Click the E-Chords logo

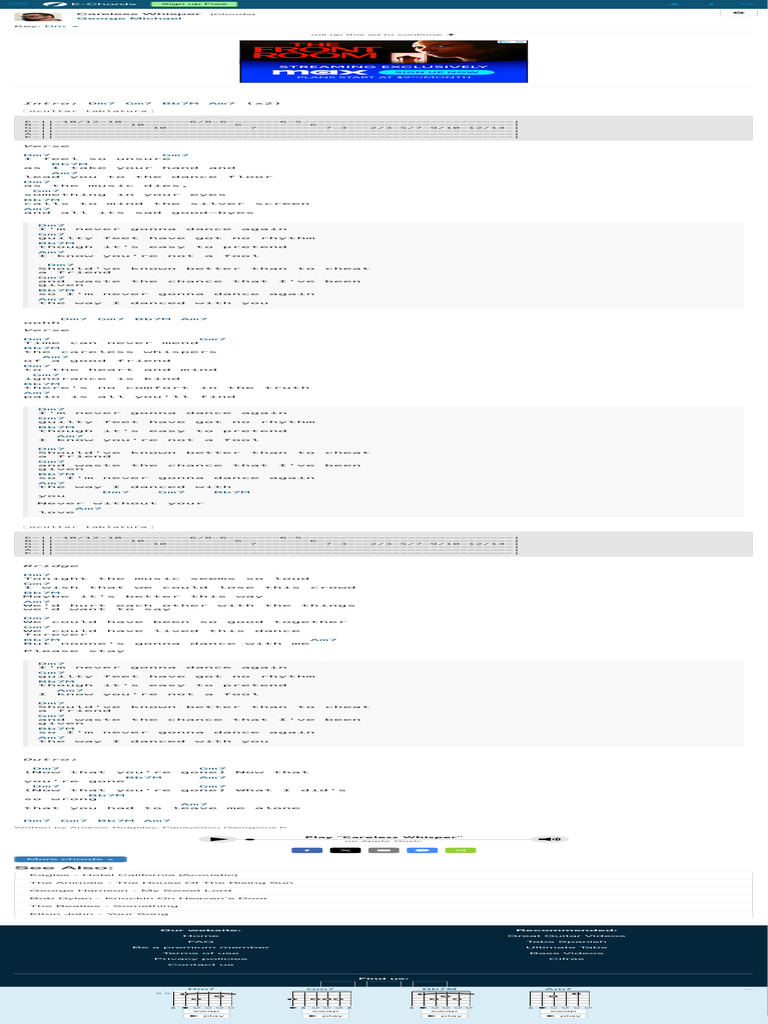coord(89,4)
